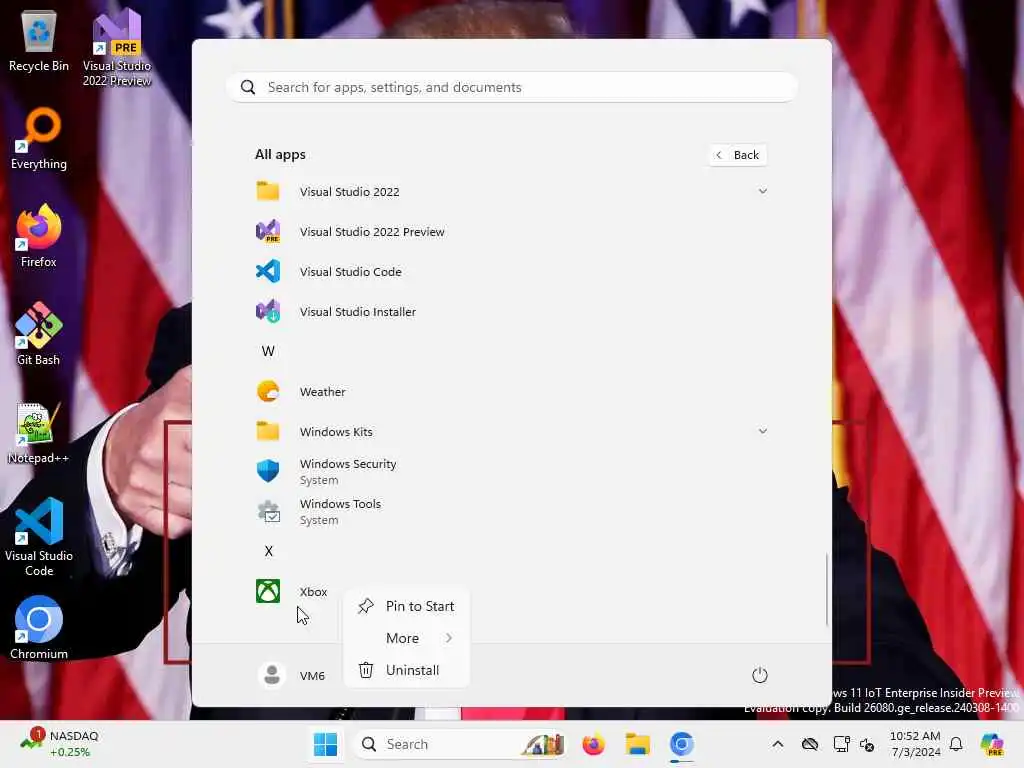The height and width of the screenshot is (768, 1024).
Task: Open the Chromium desktop shortcut
Action: click(x=39, y=628)
